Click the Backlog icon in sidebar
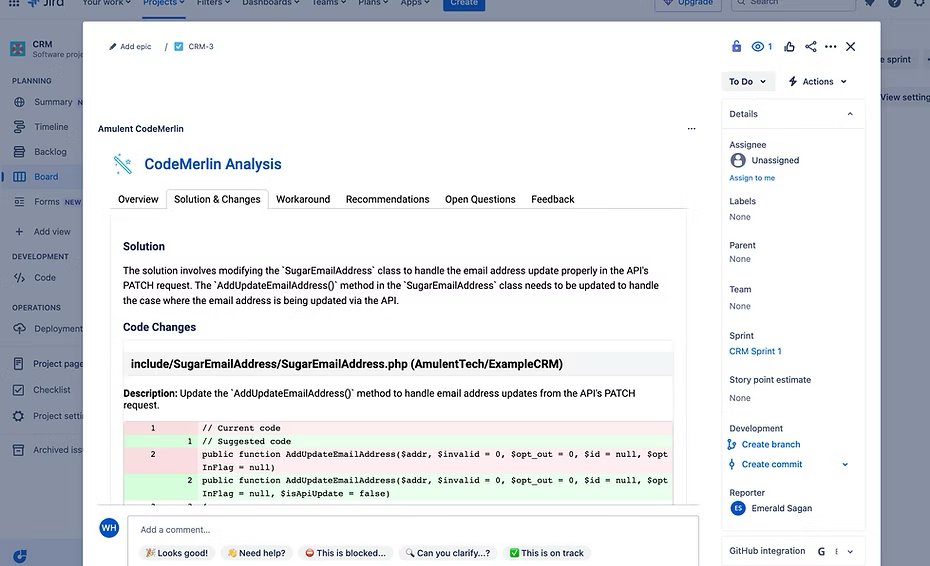Image resolution: width=930 pixels, height=566 pixels. [19, 152]
